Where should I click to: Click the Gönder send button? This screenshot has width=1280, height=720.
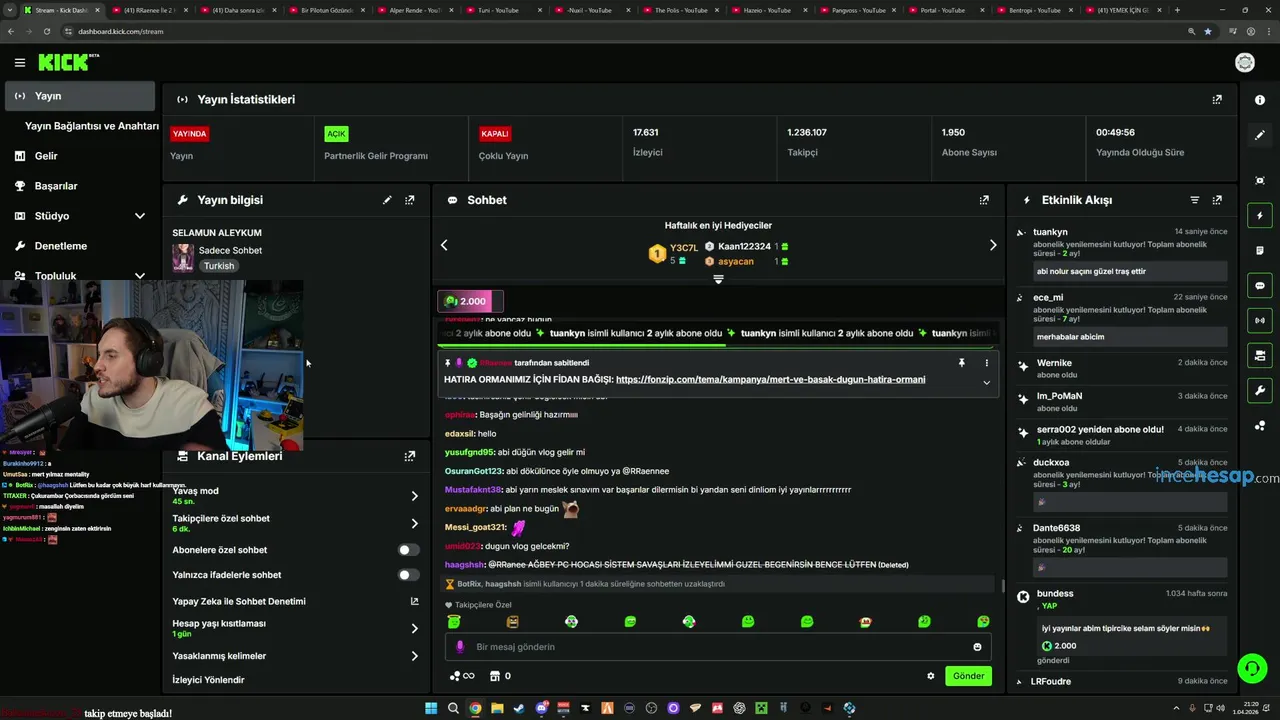click(968, 676)
